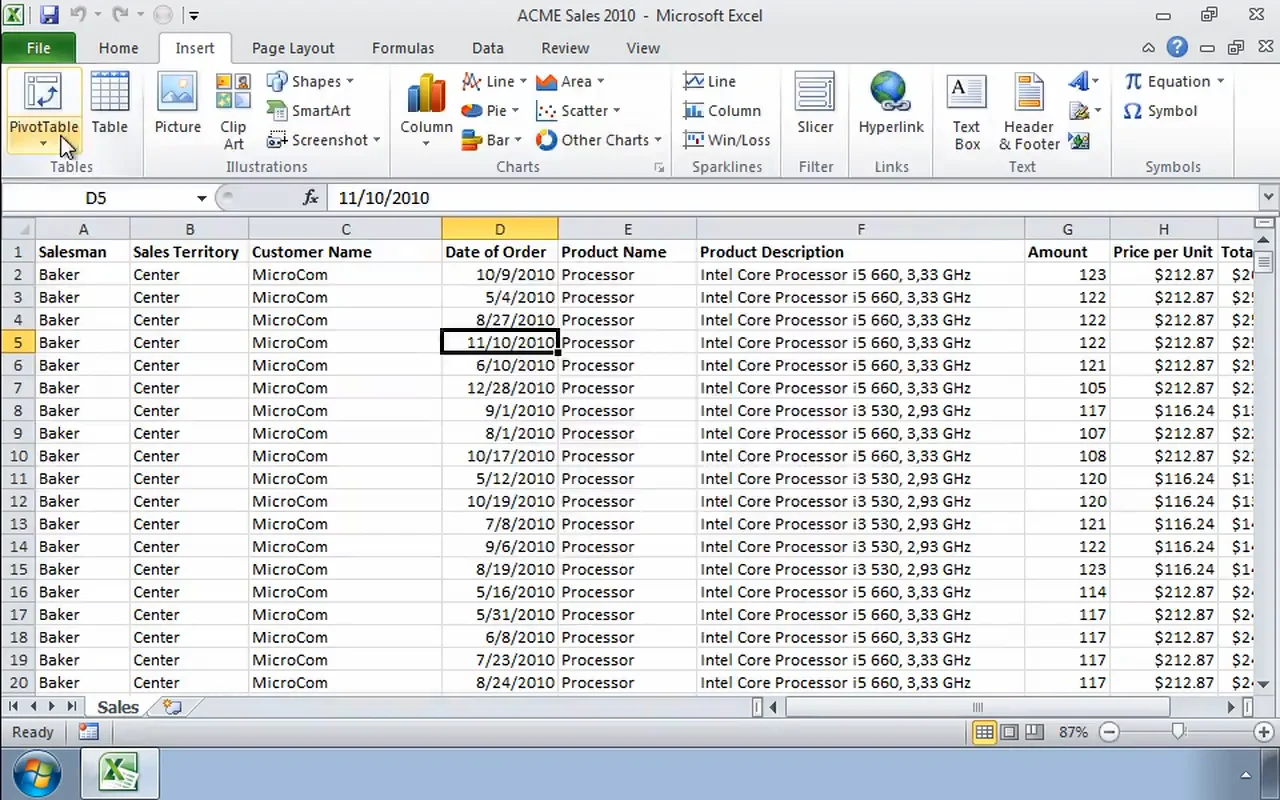Expand the Name Box dropdown arrow
Image resolution: width=1280 pixels, height=800 pixels.
(x=201, y=198)
